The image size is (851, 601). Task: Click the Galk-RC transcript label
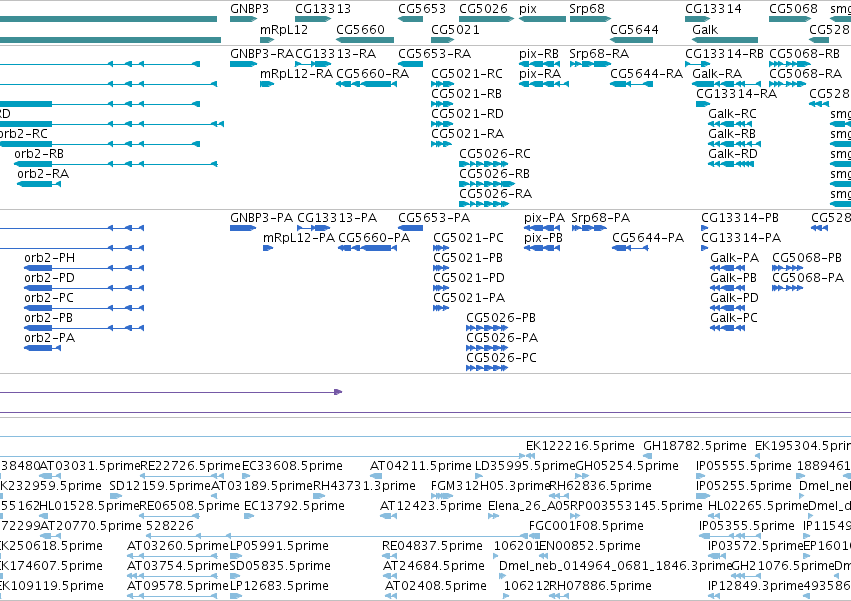pos(732,114)
